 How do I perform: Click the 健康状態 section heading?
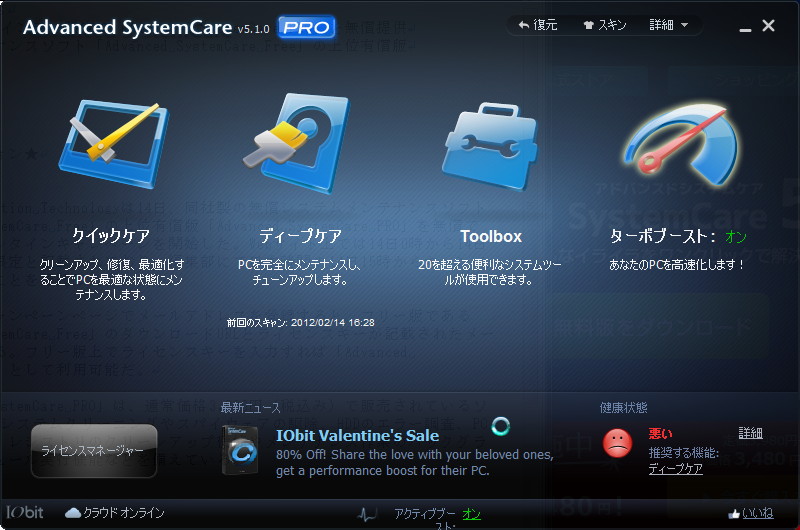coord(623,408)
